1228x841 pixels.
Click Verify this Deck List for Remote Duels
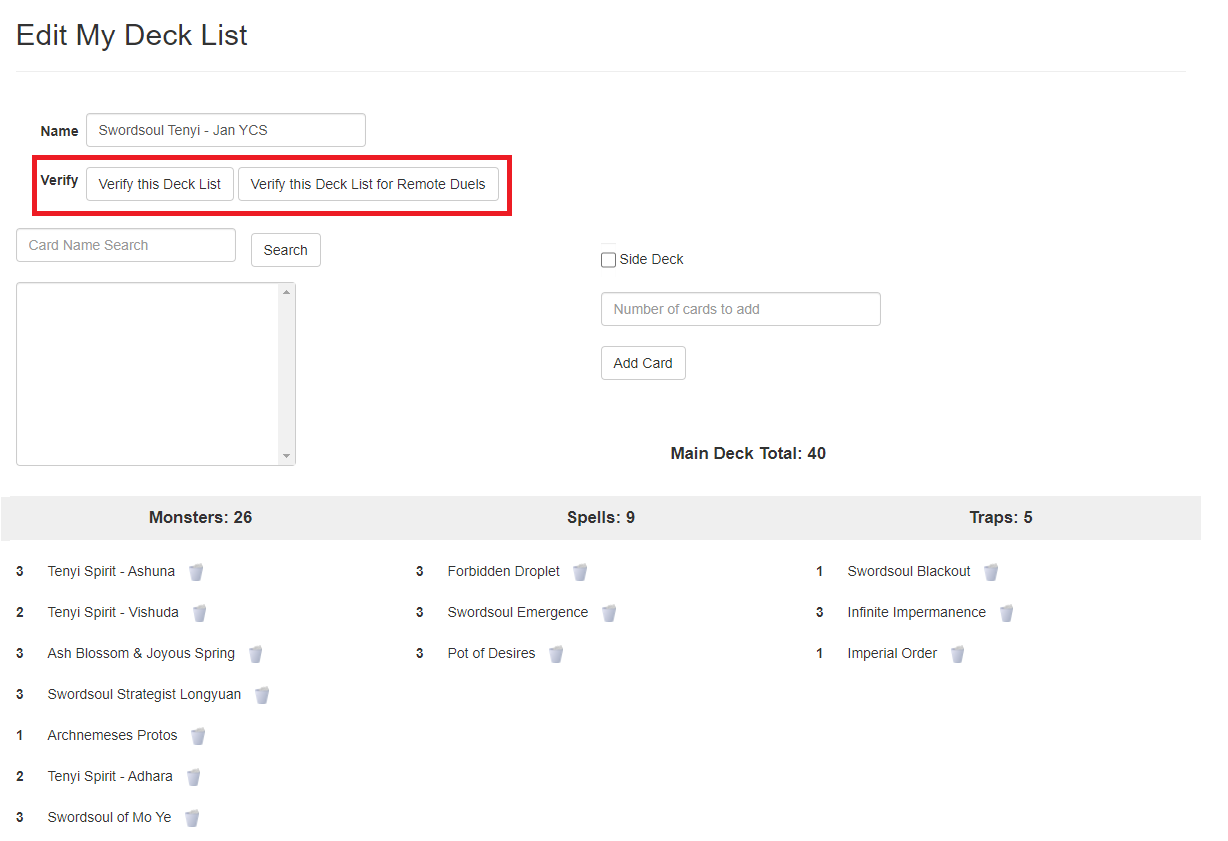[368, 184]
